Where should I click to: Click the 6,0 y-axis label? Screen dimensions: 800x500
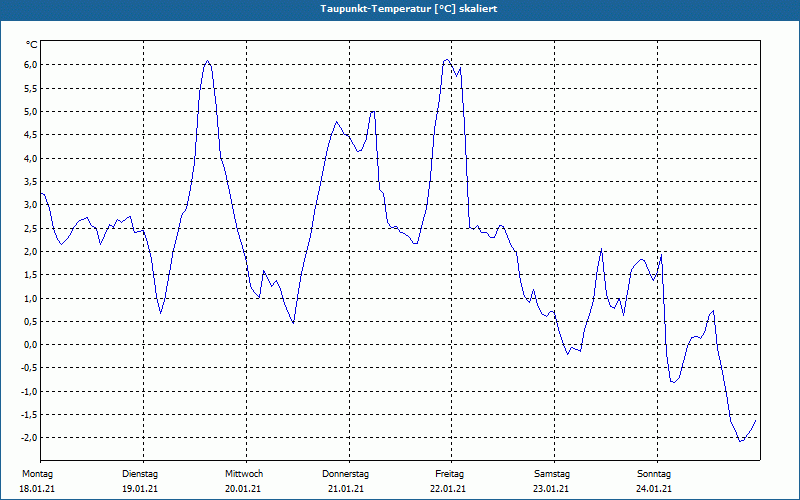(x=30, y=65)
